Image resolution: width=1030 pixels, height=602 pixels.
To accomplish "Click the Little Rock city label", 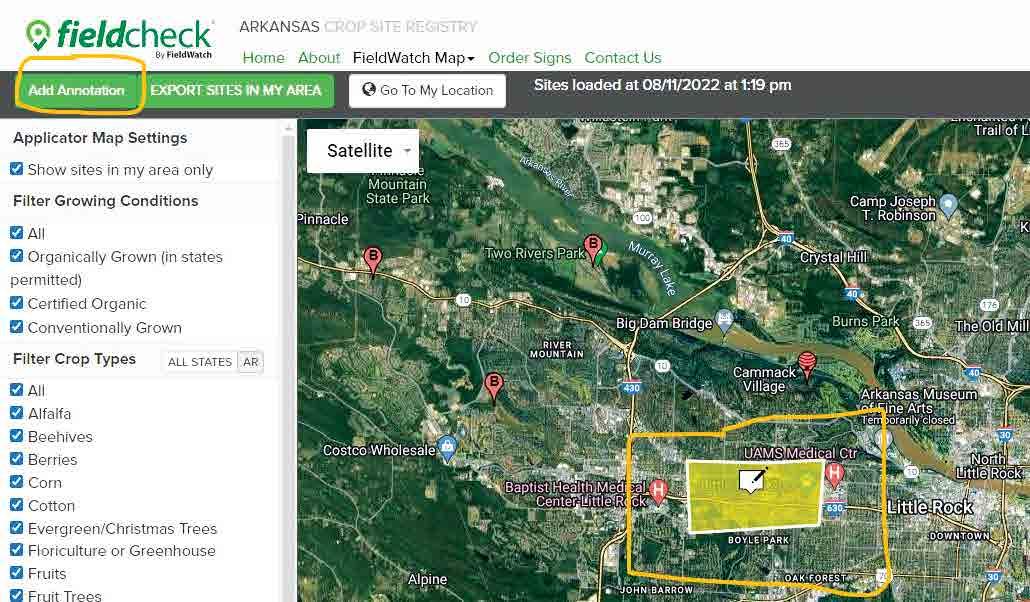I will pyautogui.click(x=929, y=507).
